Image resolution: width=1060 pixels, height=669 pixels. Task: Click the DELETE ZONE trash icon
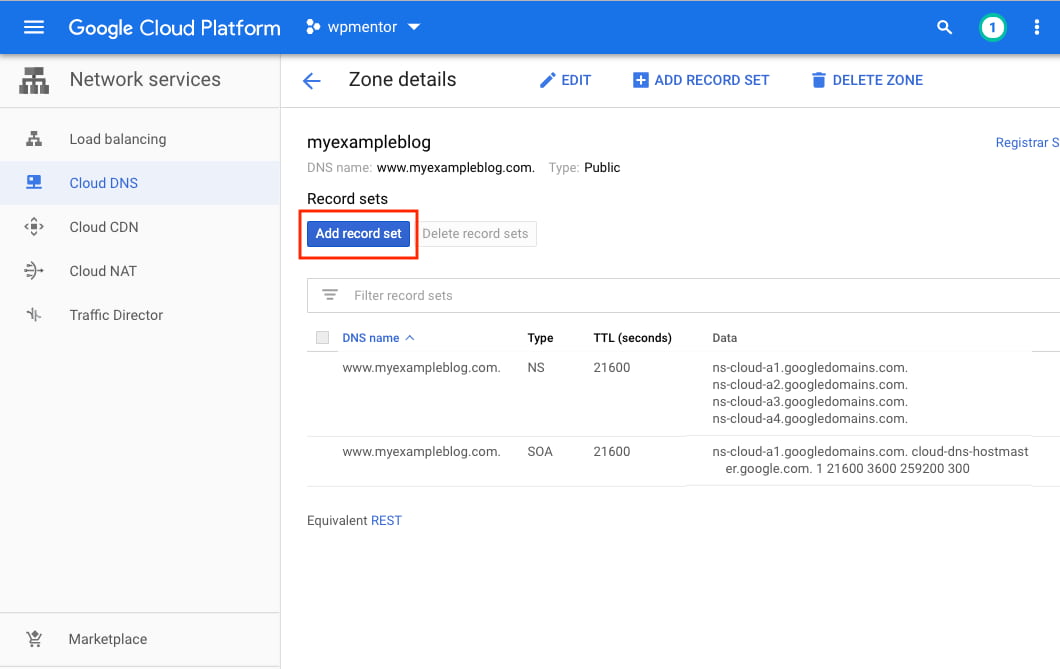819,80
